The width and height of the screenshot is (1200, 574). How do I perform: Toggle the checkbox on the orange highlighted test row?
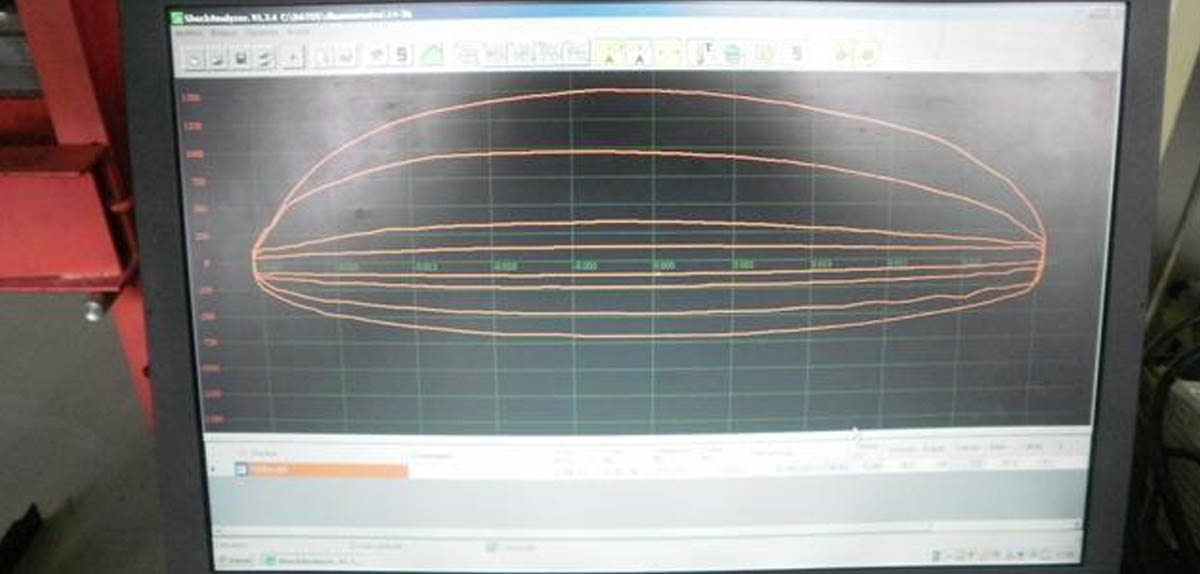point(241,469)
